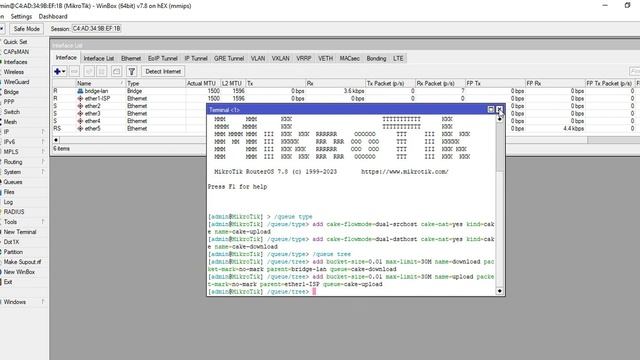Open Files from sidebar
640x360 pixels.
[9, 192]
